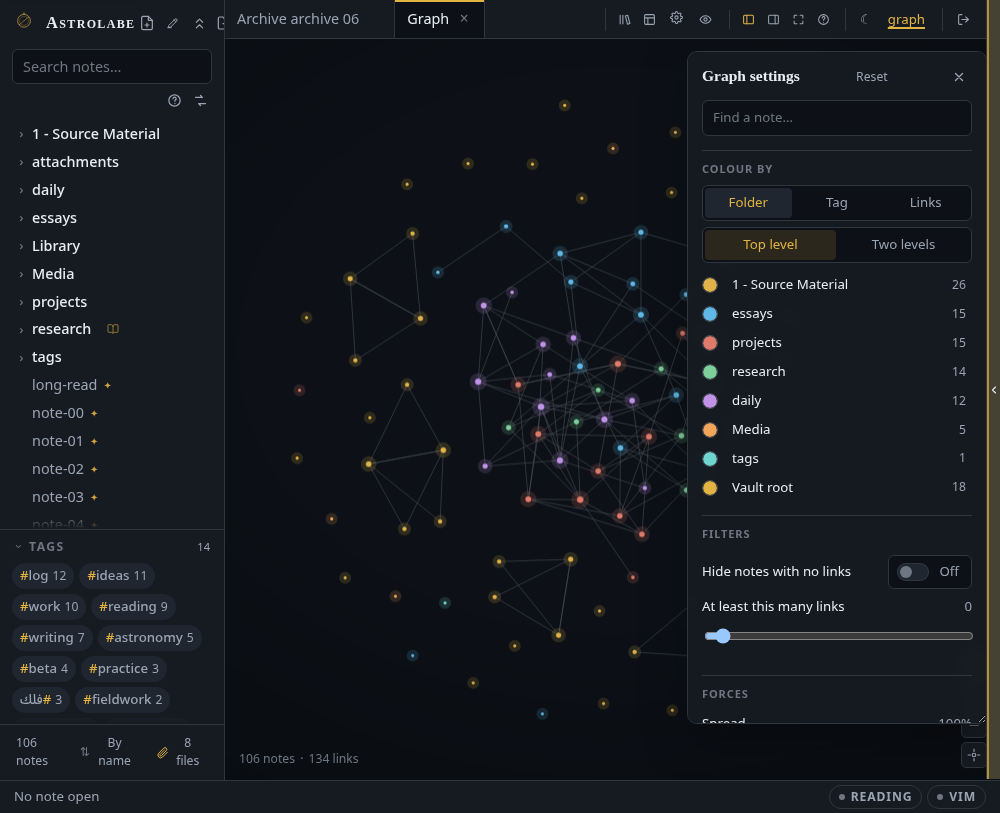Click the star marker beside long-read

pos(108,385)
